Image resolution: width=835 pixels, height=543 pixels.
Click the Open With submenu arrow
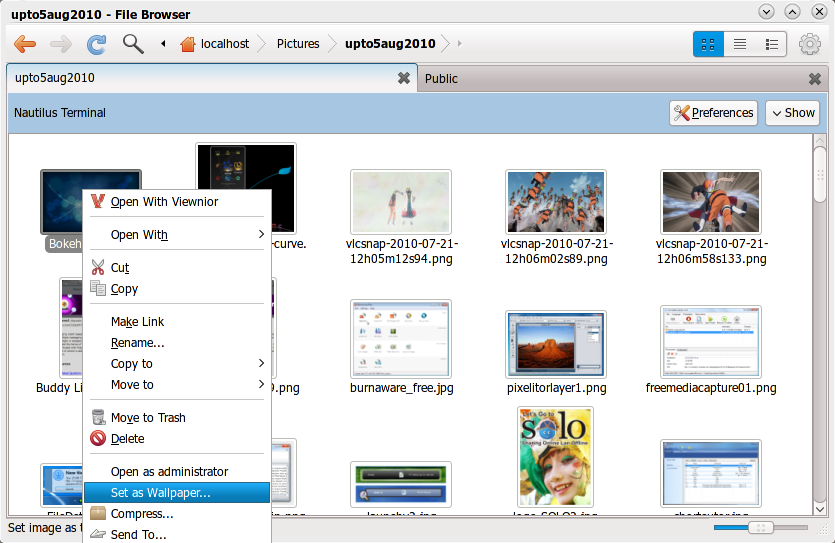(x=261, y=234)
